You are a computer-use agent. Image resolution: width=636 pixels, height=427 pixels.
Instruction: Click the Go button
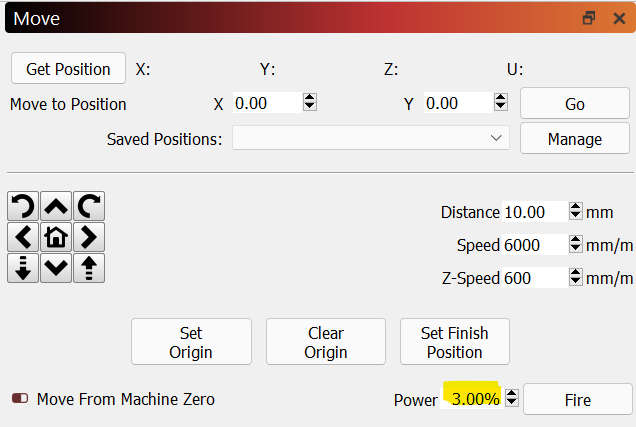(575, 103)
